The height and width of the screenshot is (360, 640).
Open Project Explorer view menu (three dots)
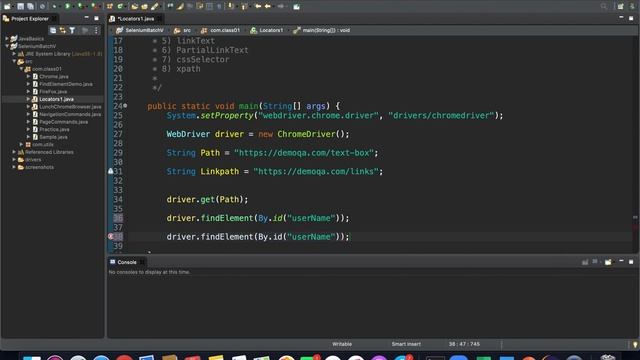tap(96, 30)
